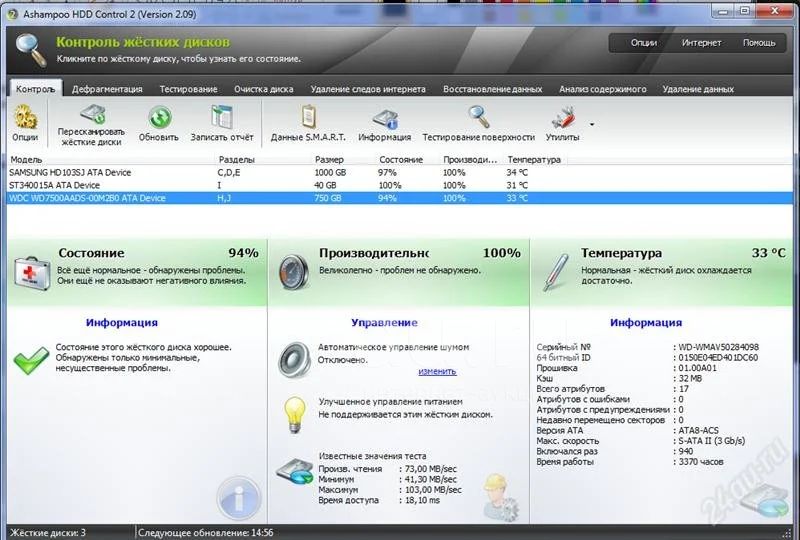The height and width of the screenshot is (540, 800).
Task: Switch to the Контроль tab
Action: click(35, 89)
